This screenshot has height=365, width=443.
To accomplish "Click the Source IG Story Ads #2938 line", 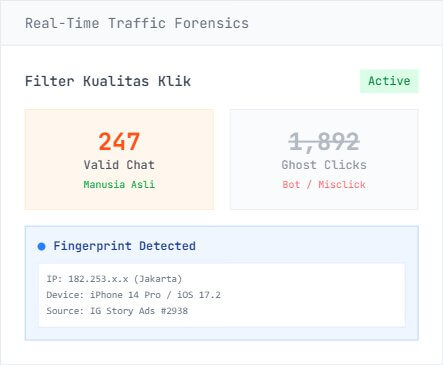I will tap(117, 311).
